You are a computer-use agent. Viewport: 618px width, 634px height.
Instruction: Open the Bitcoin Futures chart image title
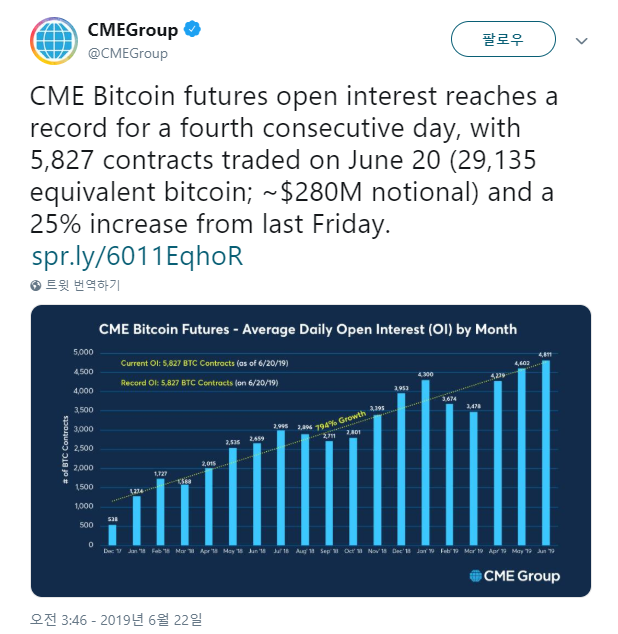click(x=308, y=329)
